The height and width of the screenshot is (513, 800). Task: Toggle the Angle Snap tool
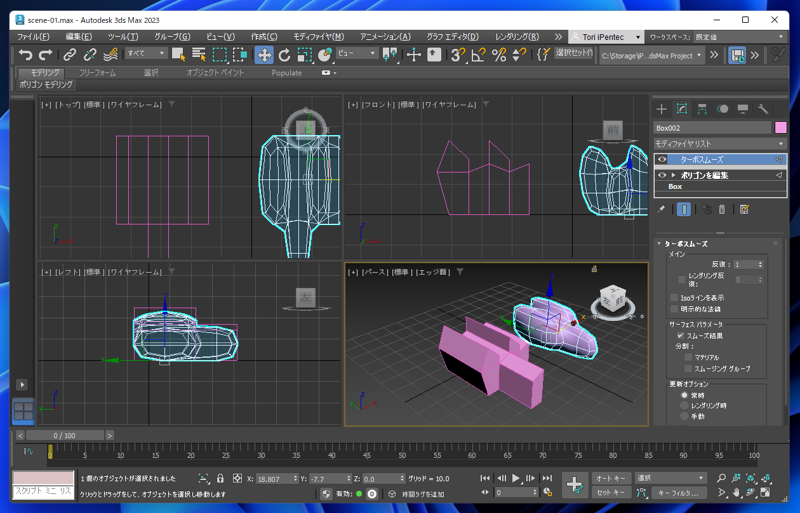(x=479, y=55)
